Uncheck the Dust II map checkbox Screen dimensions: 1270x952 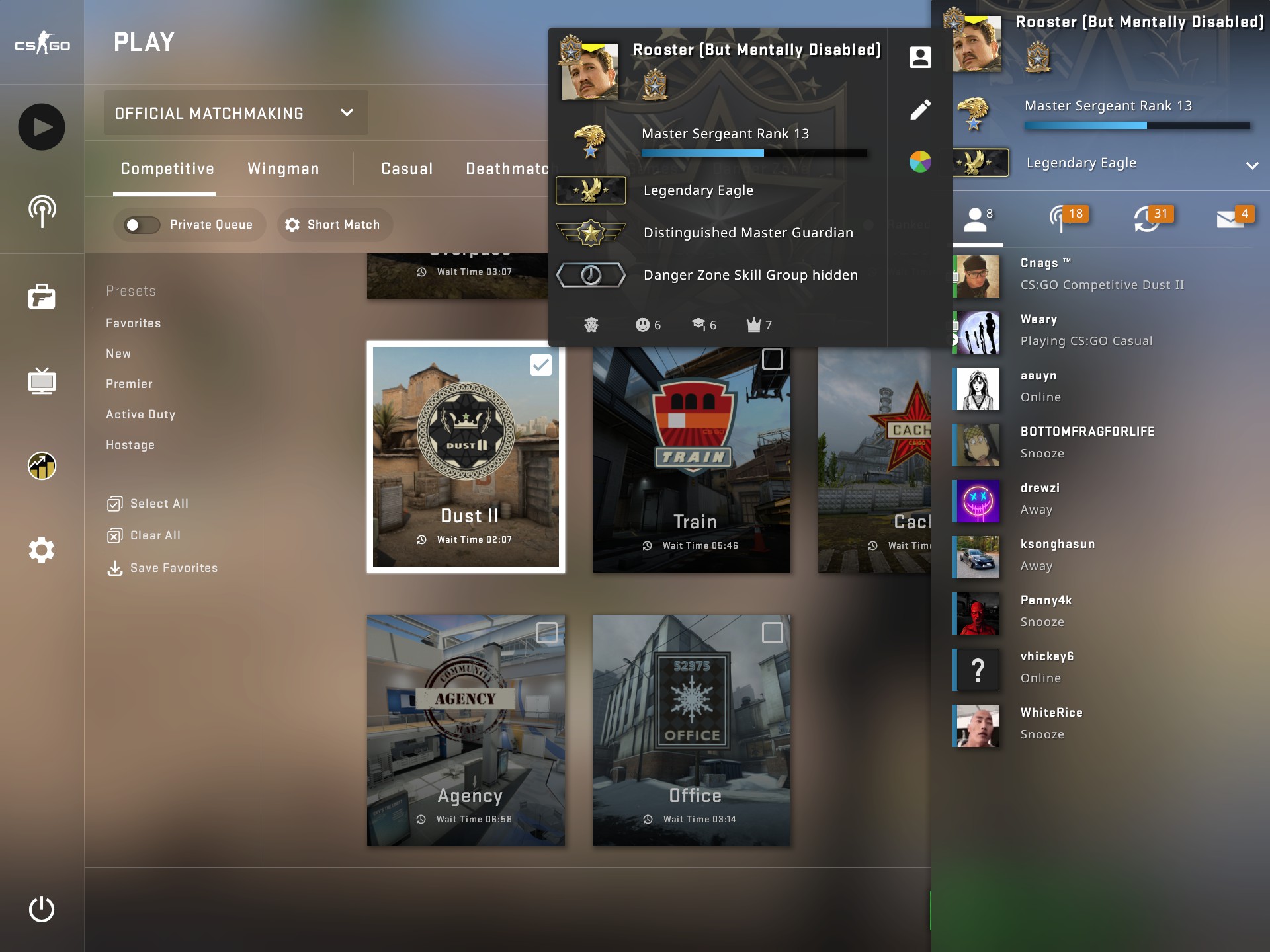click(x=541, y=365)
